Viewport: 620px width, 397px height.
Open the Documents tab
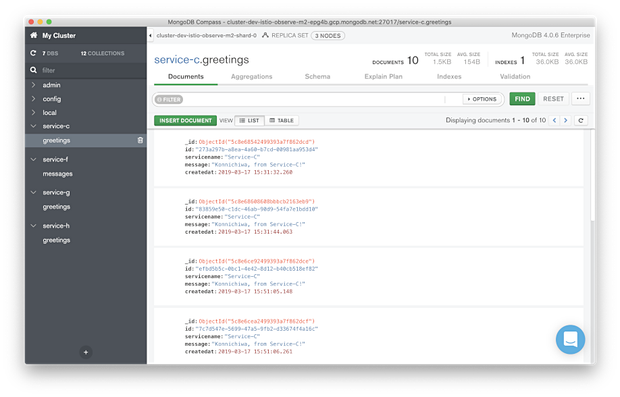[x=186, y=76]
